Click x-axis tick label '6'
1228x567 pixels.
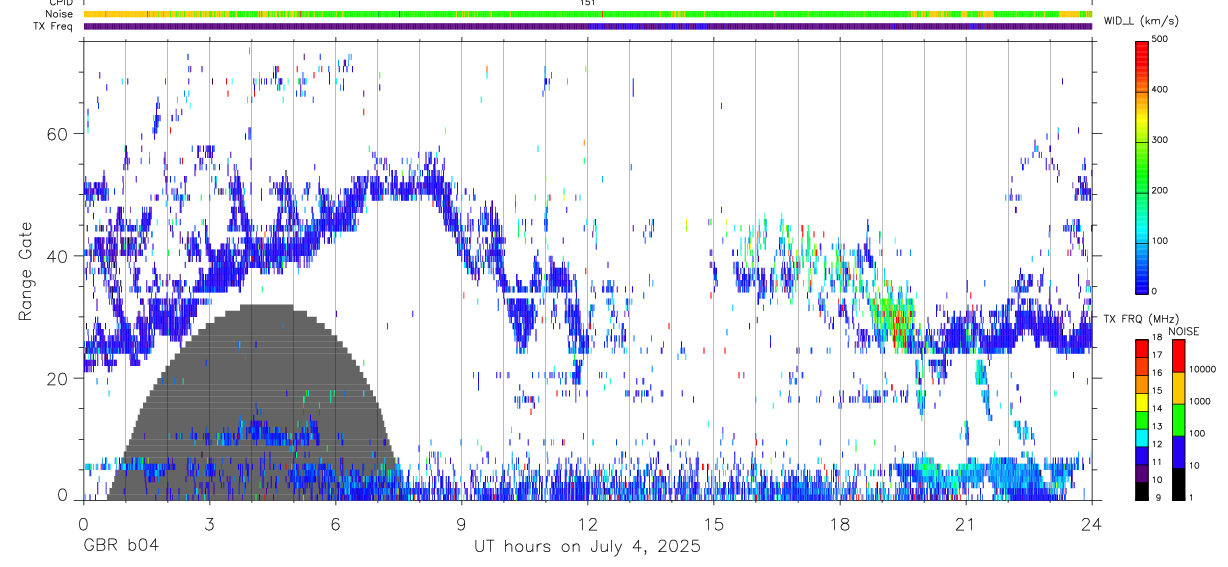(336, 524)
